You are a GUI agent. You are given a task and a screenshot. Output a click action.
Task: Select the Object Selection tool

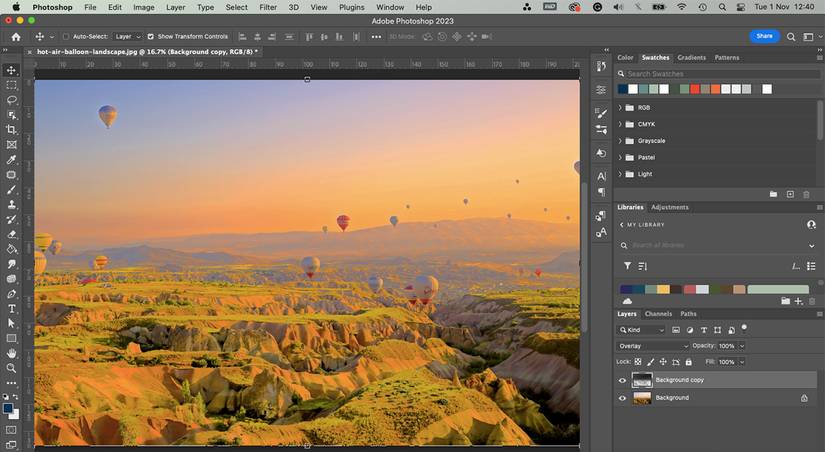click(11, 115)
